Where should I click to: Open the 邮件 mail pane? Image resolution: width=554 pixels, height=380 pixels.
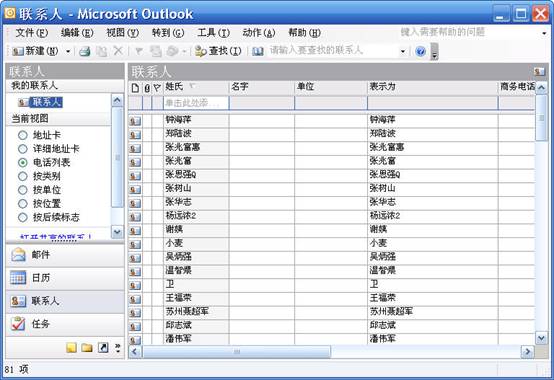click(x=65, y=255)
